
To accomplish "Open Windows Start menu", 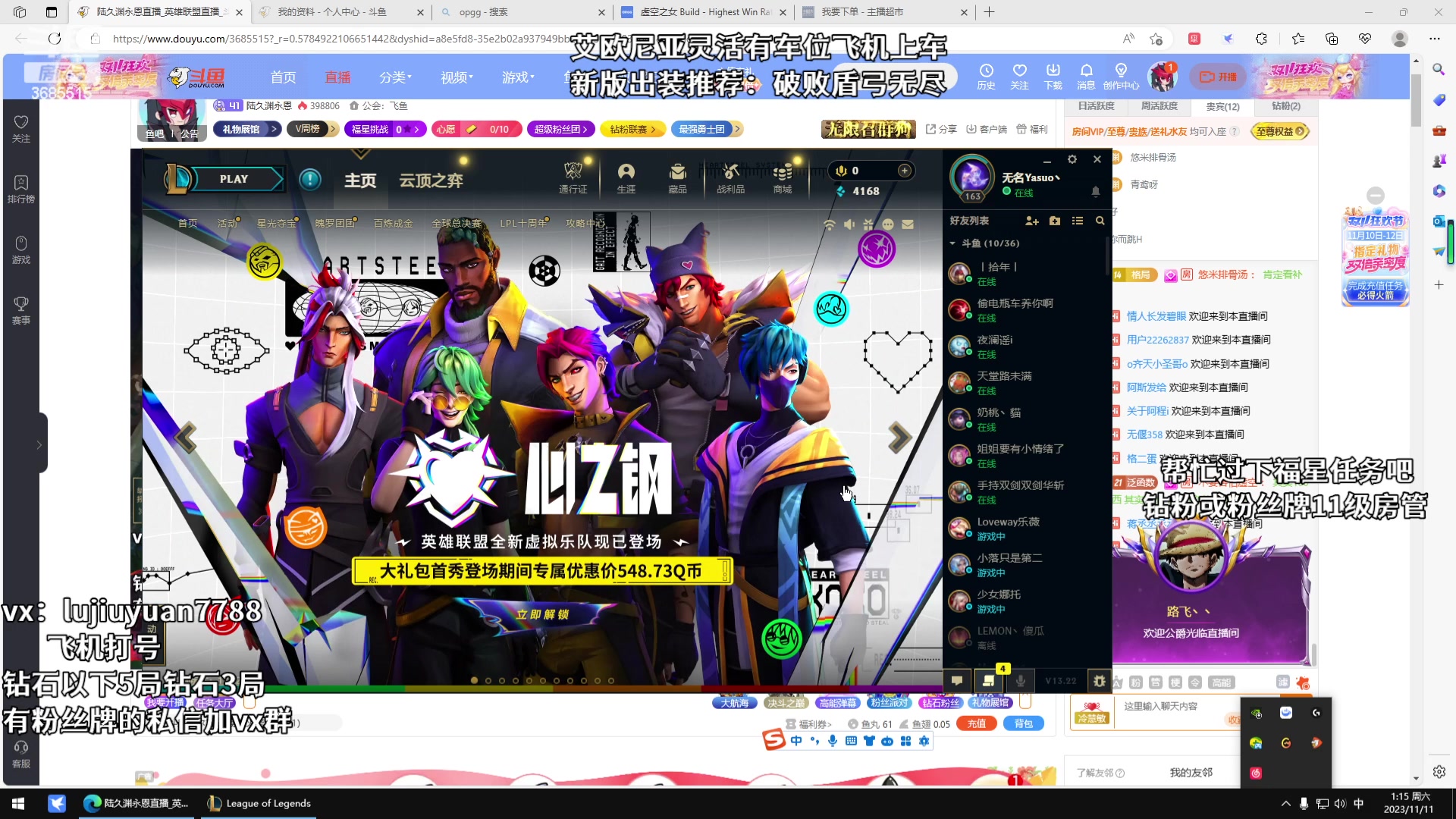I will tap(18, 803).
